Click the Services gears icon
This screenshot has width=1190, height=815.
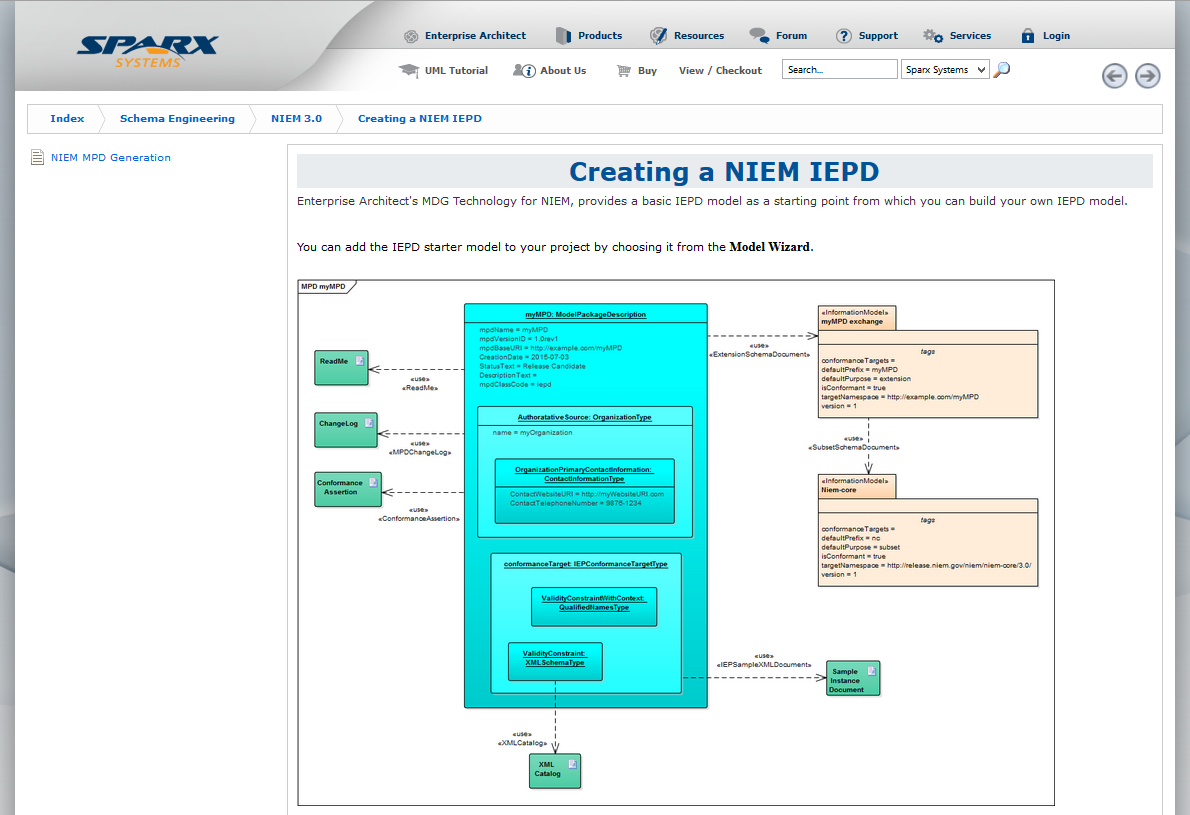(933, 35)
